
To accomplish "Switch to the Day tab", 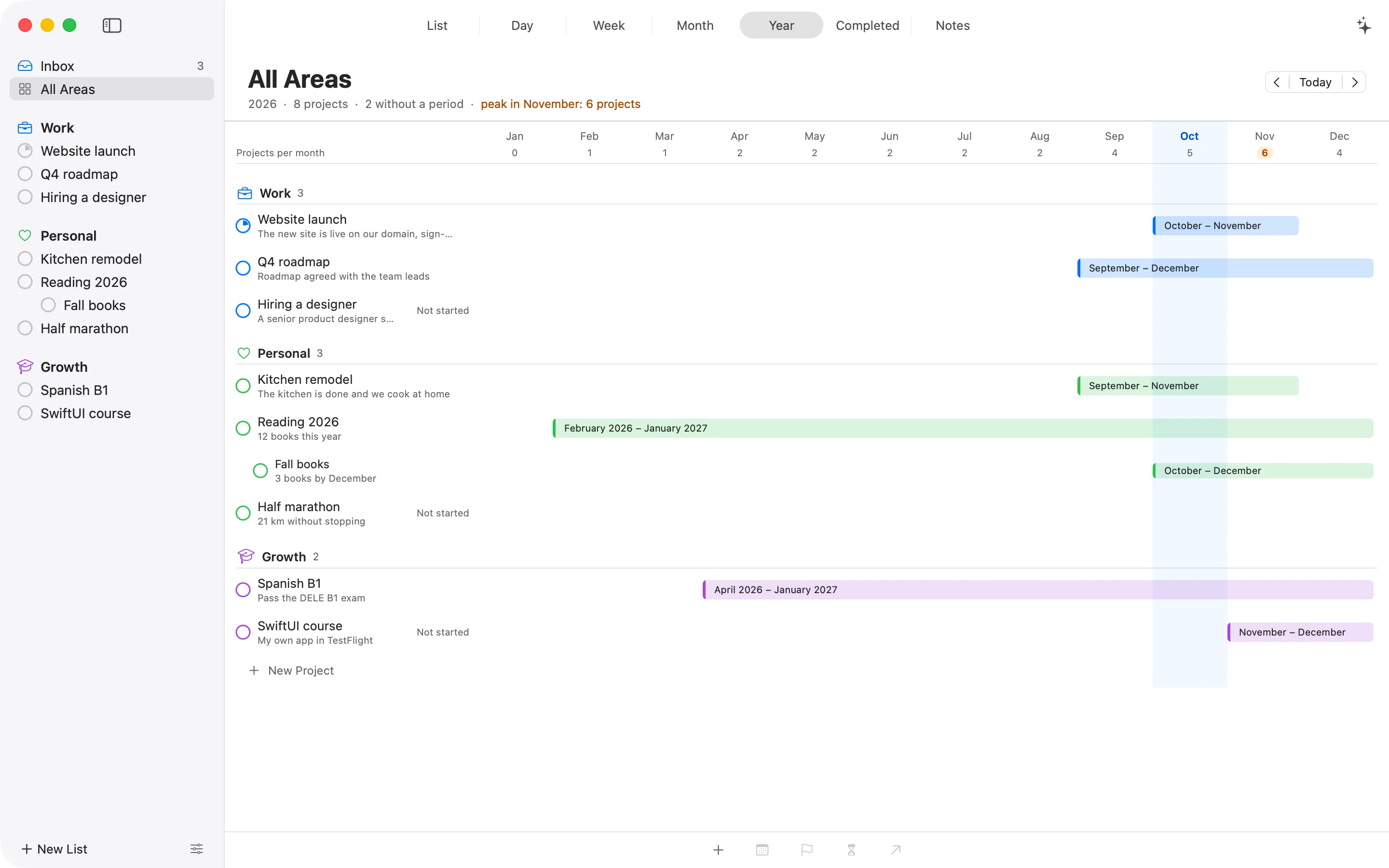I will pyautogui.click(x=522, y=25).
